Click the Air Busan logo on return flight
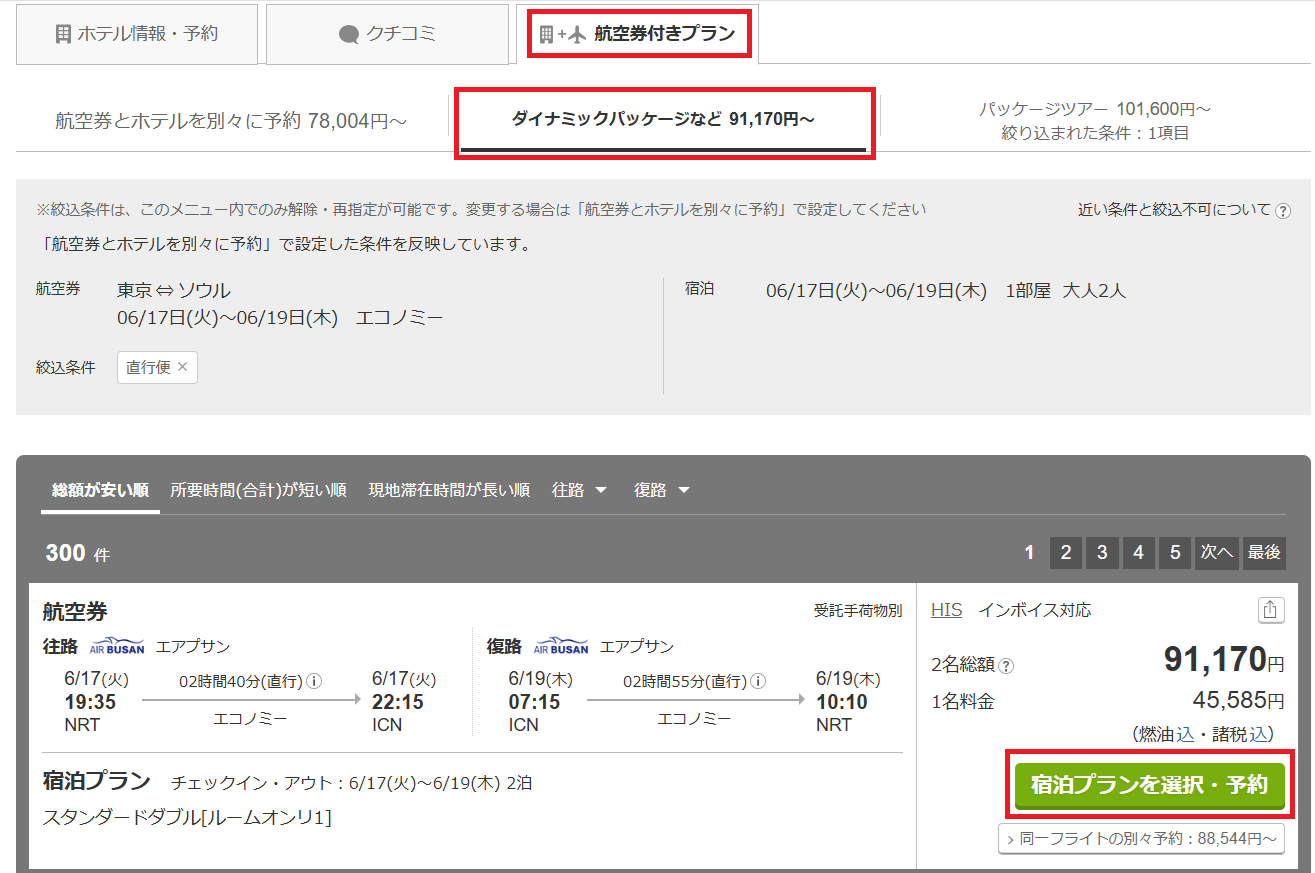The height and width of the screenshot is (873, 1315). point(561,647)
